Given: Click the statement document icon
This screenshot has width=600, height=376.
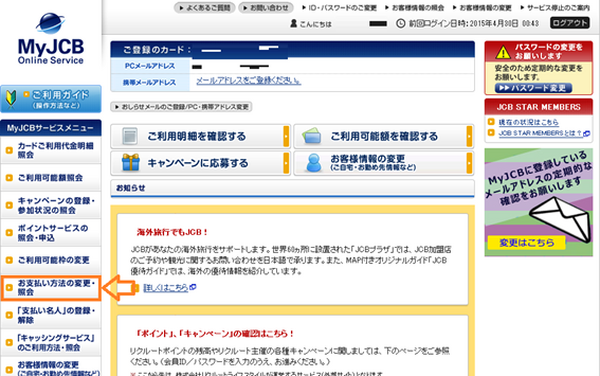Looking at the screenshot, I should 130,136.
